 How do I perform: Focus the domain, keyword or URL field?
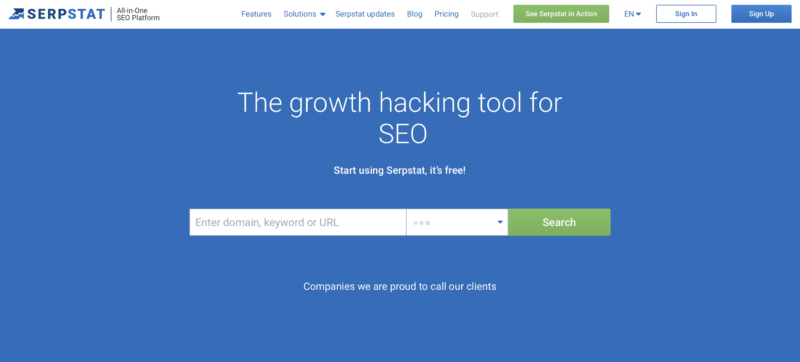pyautogui.click(x=297, y=222)
